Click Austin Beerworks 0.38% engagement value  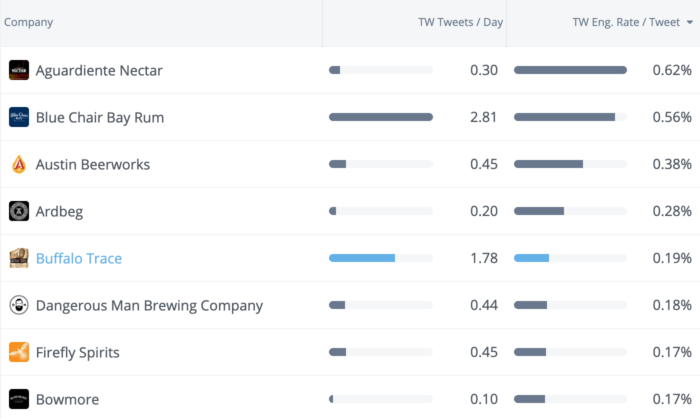tap(671, 164)
